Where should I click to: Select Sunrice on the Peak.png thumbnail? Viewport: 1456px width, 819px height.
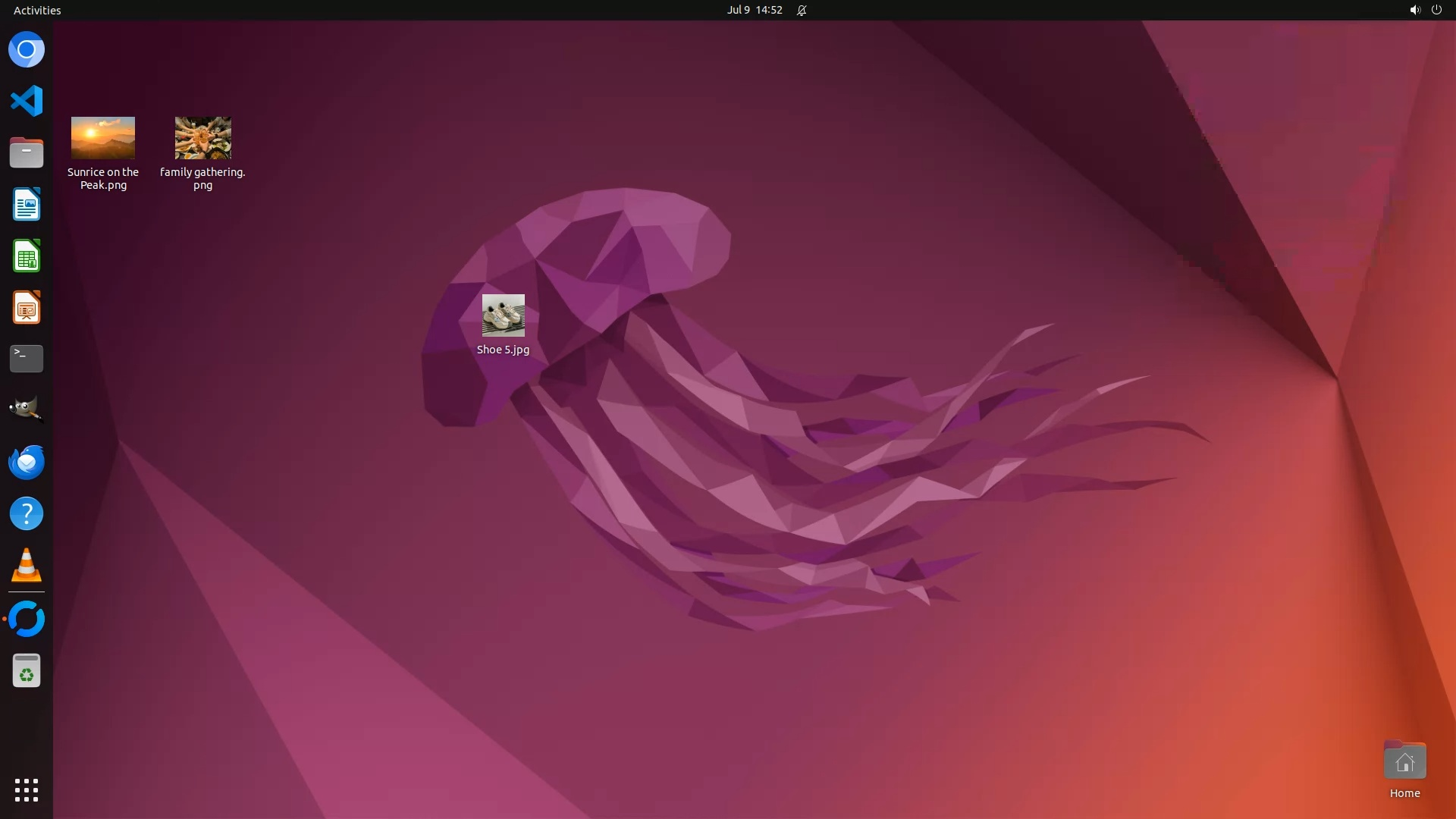point(103,138)
